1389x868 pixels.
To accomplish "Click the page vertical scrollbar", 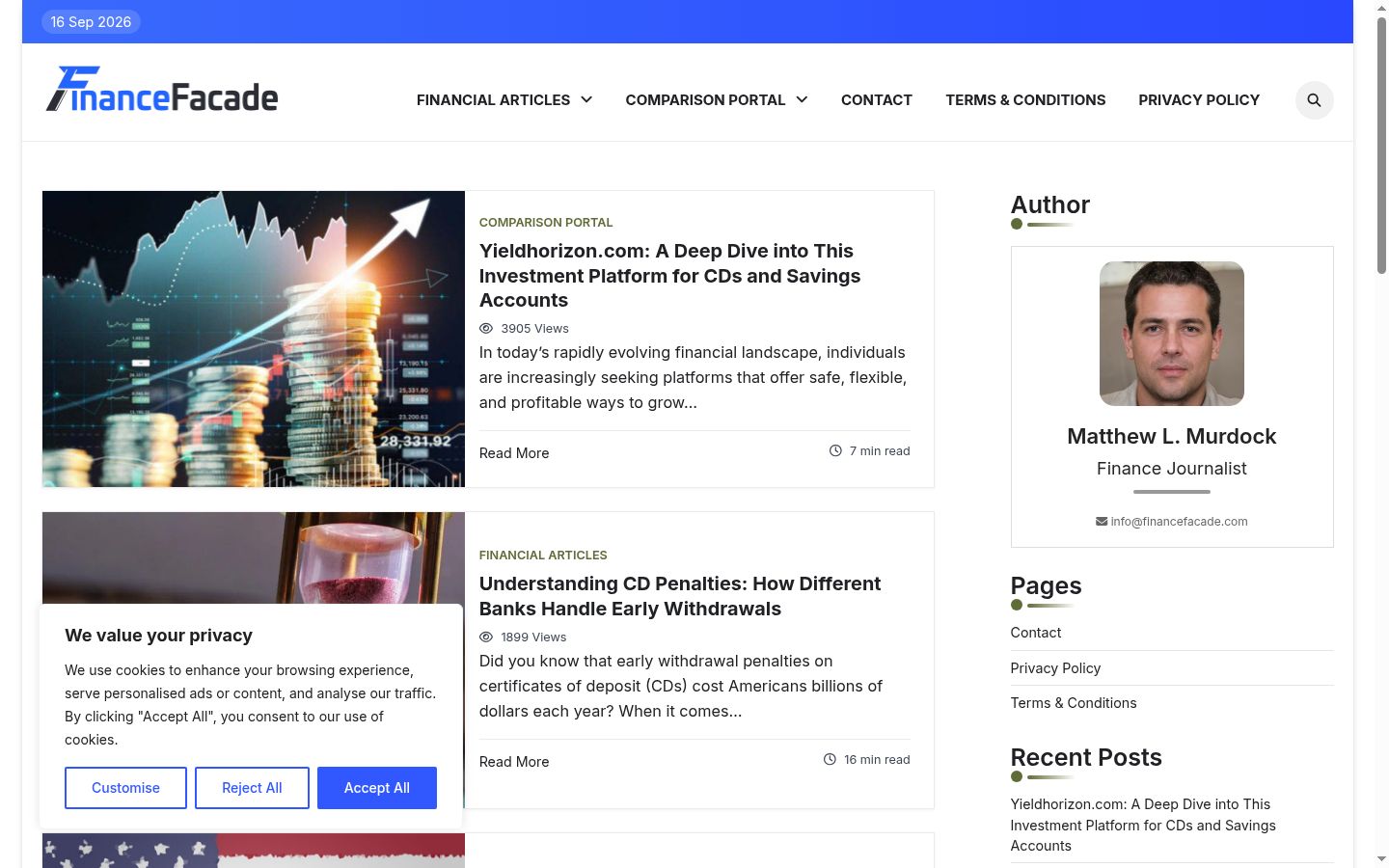I will pos(1381,145).
